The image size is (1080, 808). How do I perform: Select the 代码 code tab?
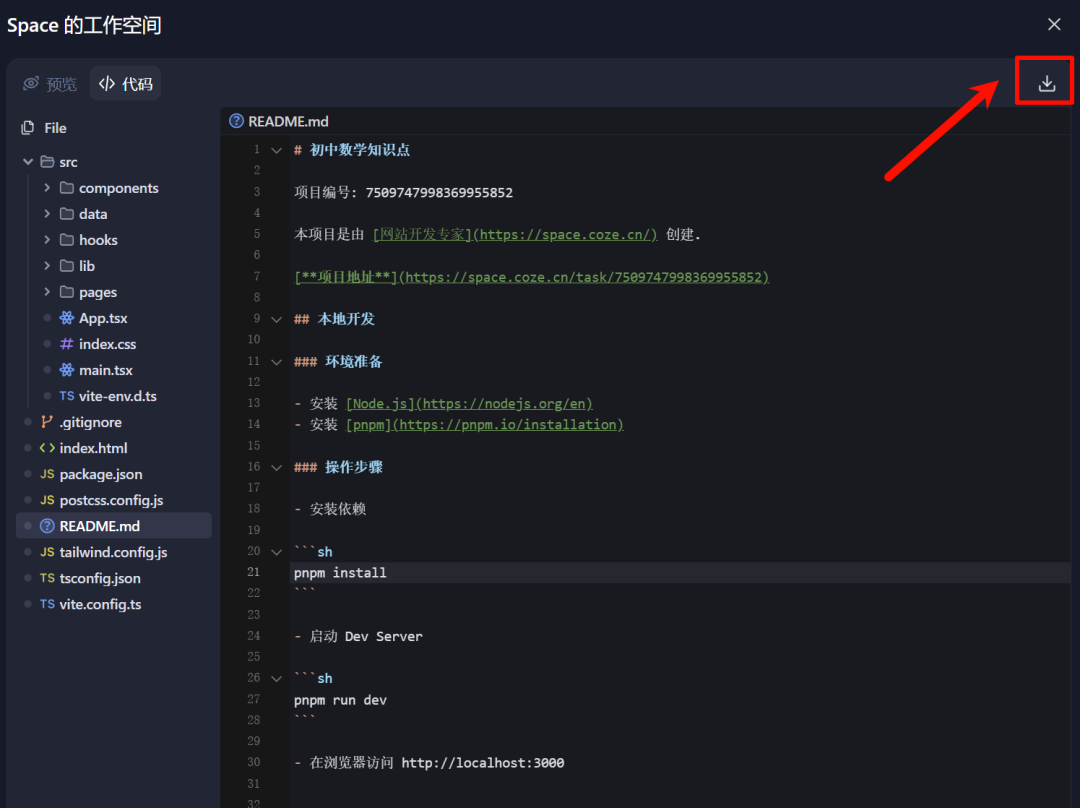126,84
